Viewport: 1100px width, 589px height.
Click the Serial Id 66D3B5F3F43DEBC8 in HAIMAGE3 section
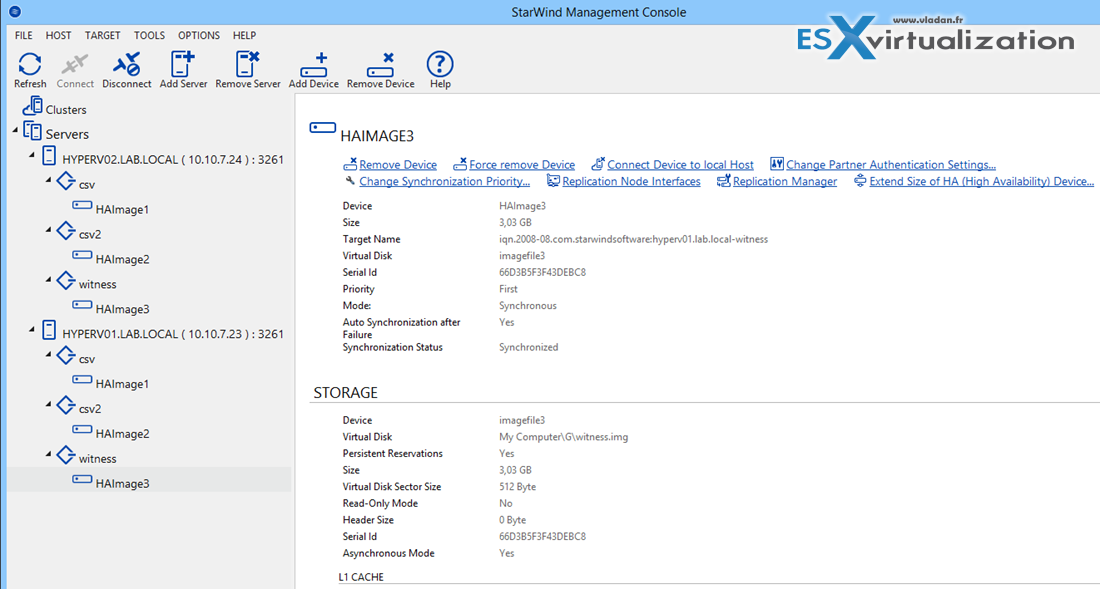coord(542,272)
